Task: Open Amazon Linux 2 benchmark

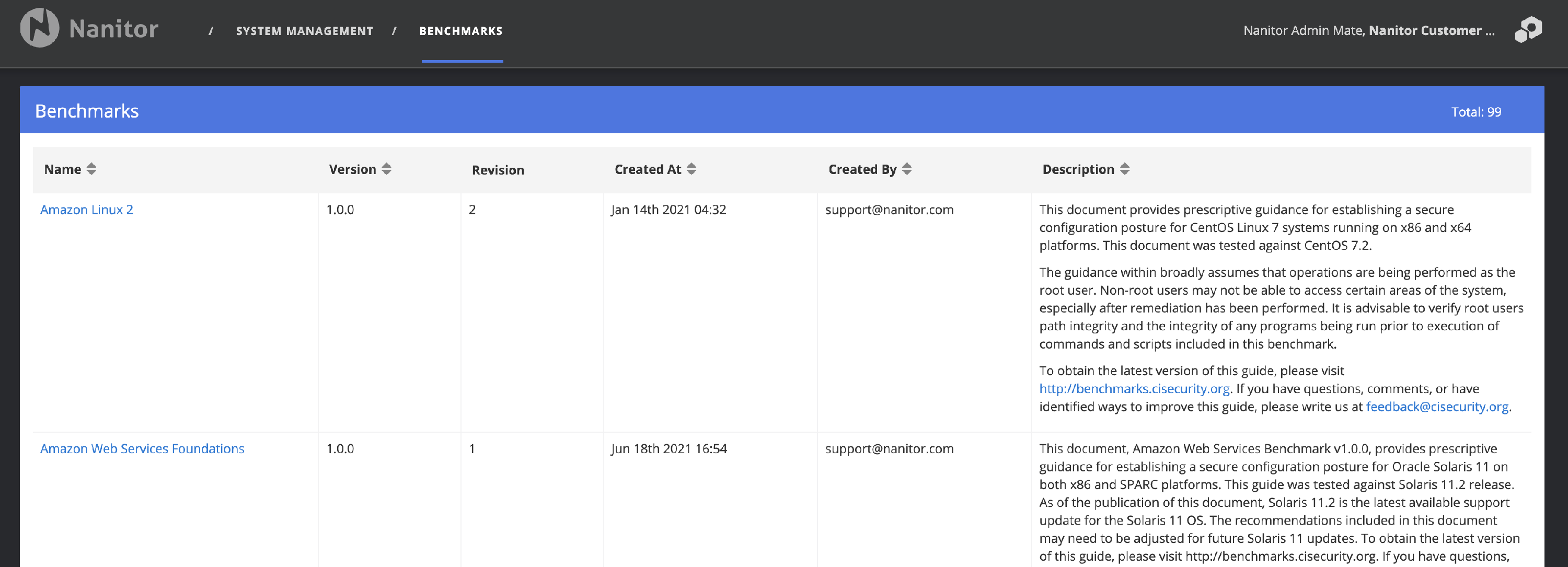Action: tap(86, 210)
